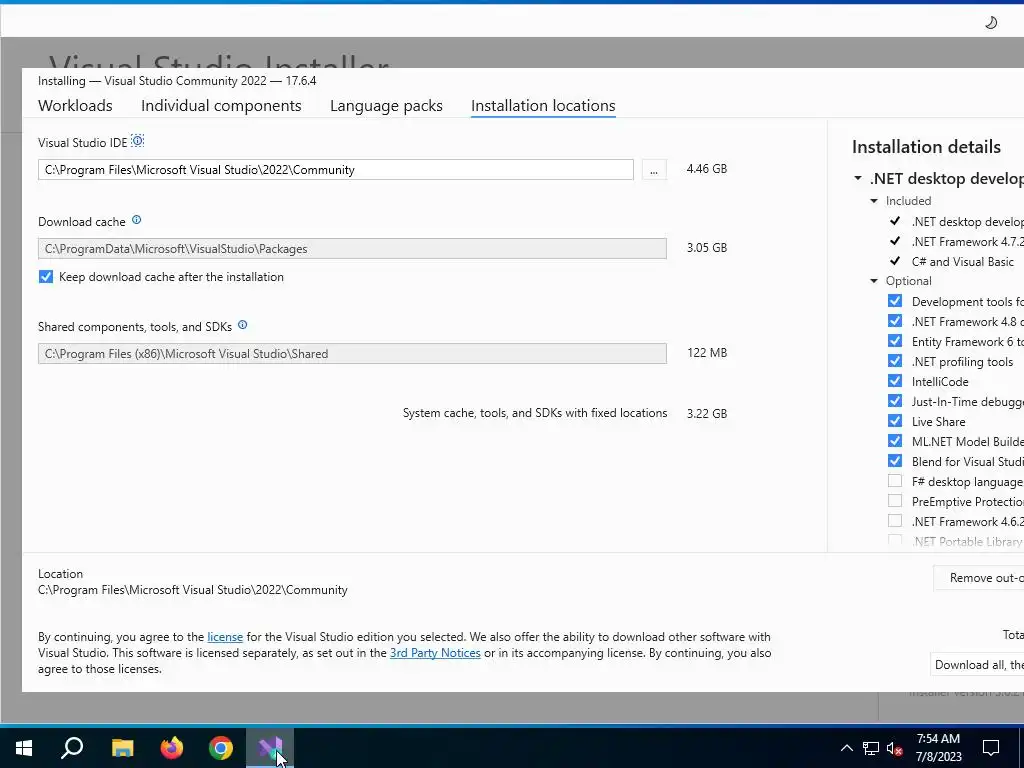
Task: Uncheck .NET profiling tools
Action: [895, 361]
